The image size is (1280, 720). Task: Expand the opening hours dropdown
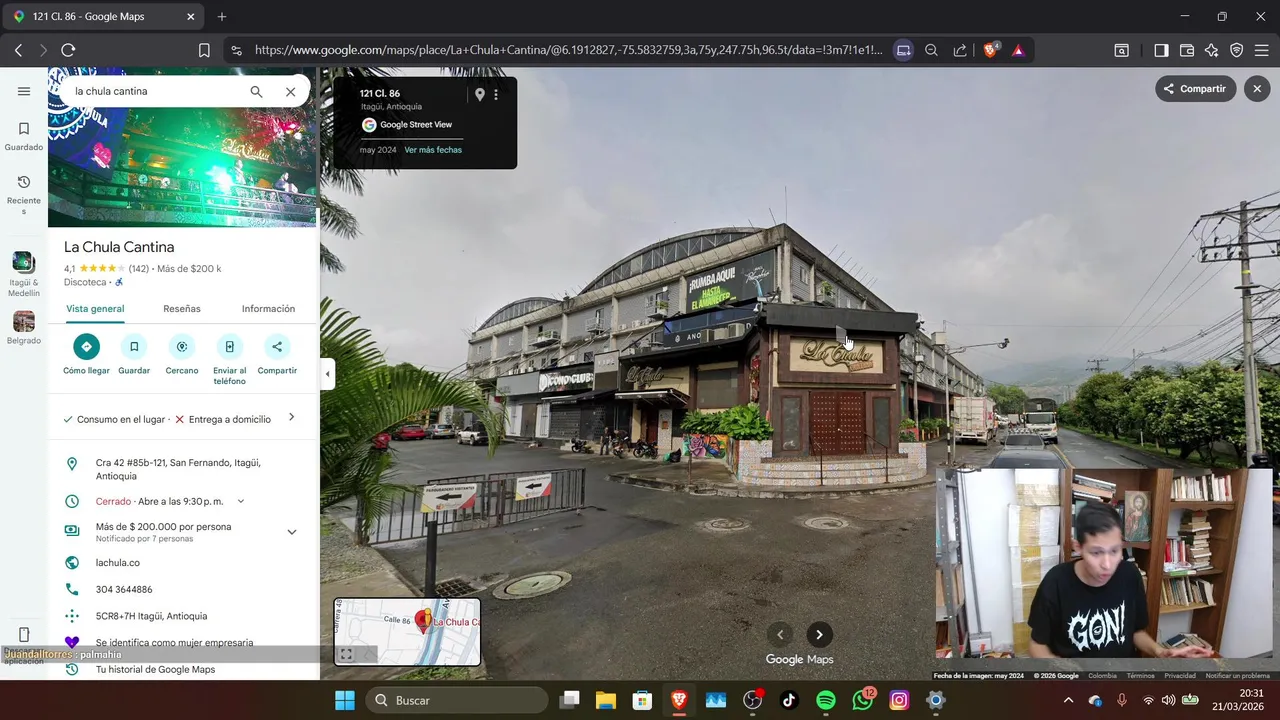pos(240,501)
